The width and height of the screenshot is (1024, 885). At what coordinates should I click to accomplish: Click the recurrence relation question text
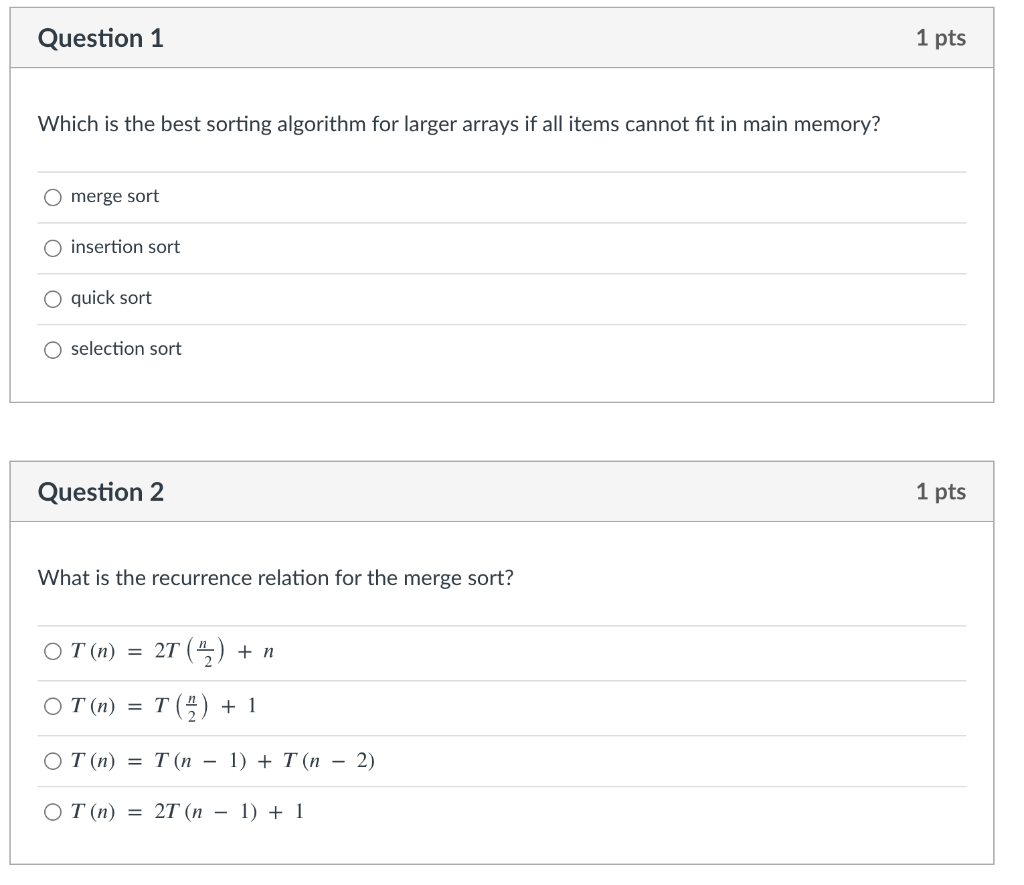[x=275, y=578]
